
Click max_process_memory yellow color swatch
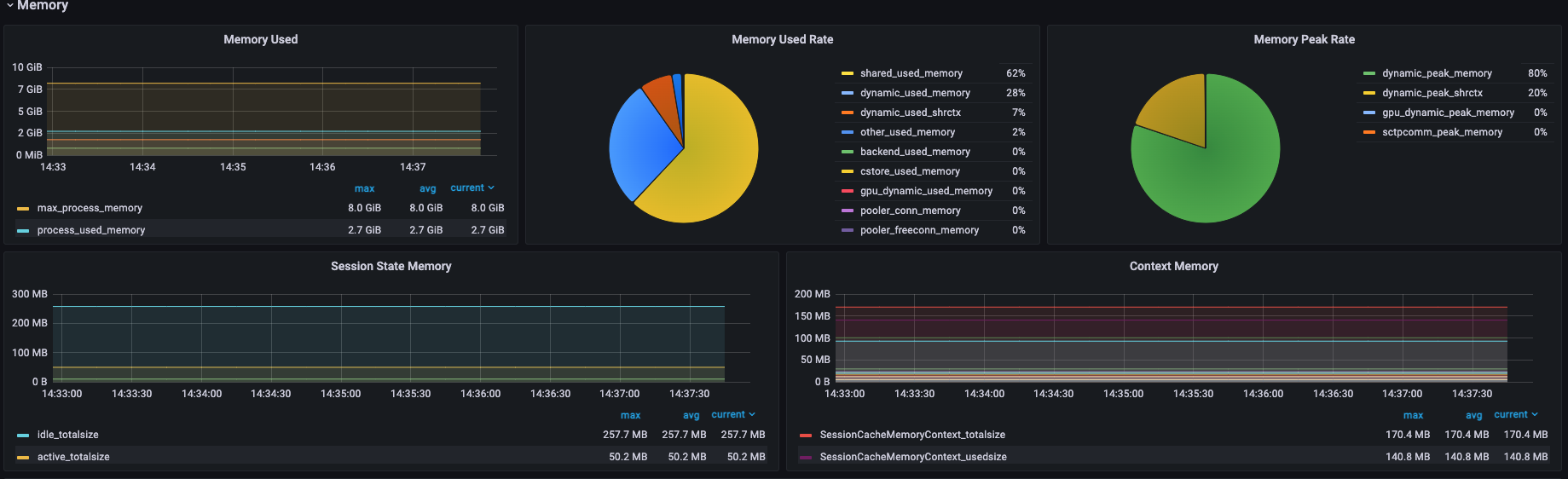tap(23, 208)
